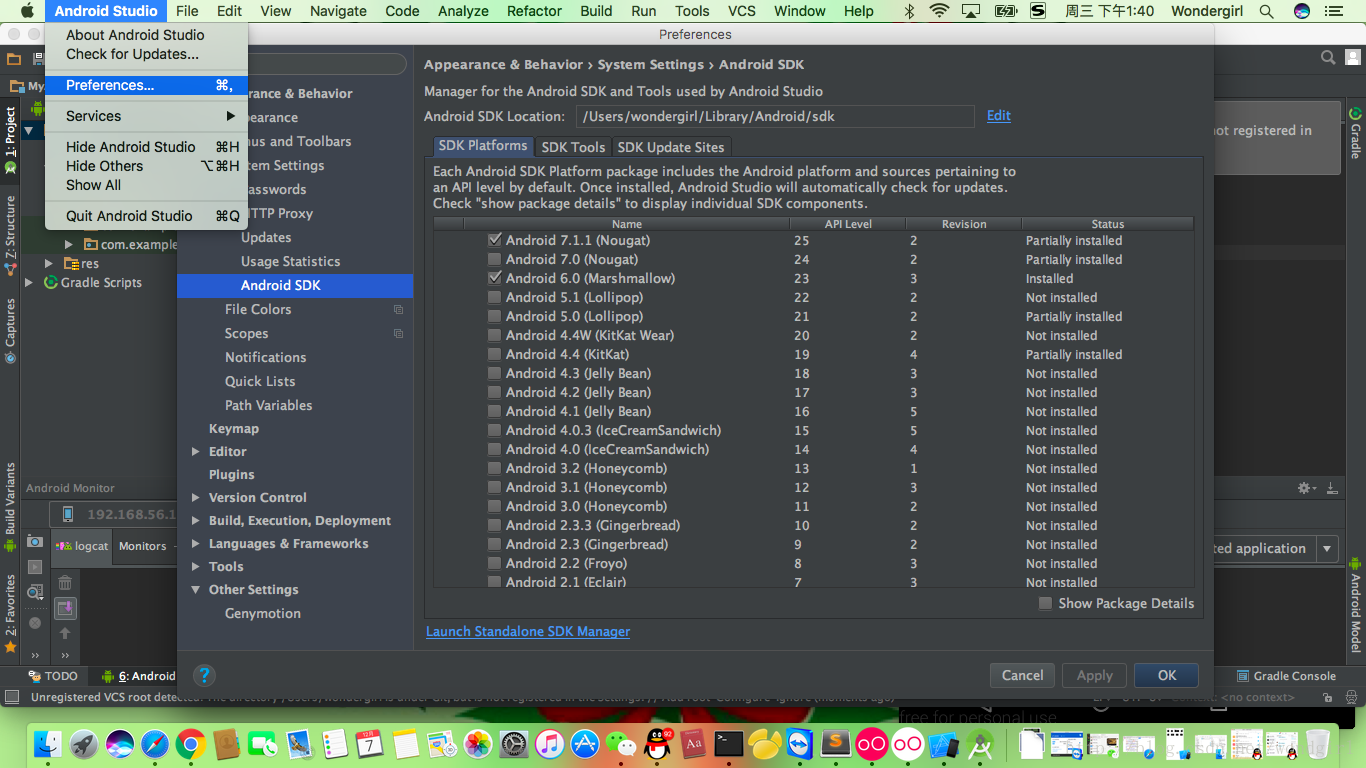Screen dimensions: 1366x768
Task: Open the Plugins settings page
Action: [231, 475]
